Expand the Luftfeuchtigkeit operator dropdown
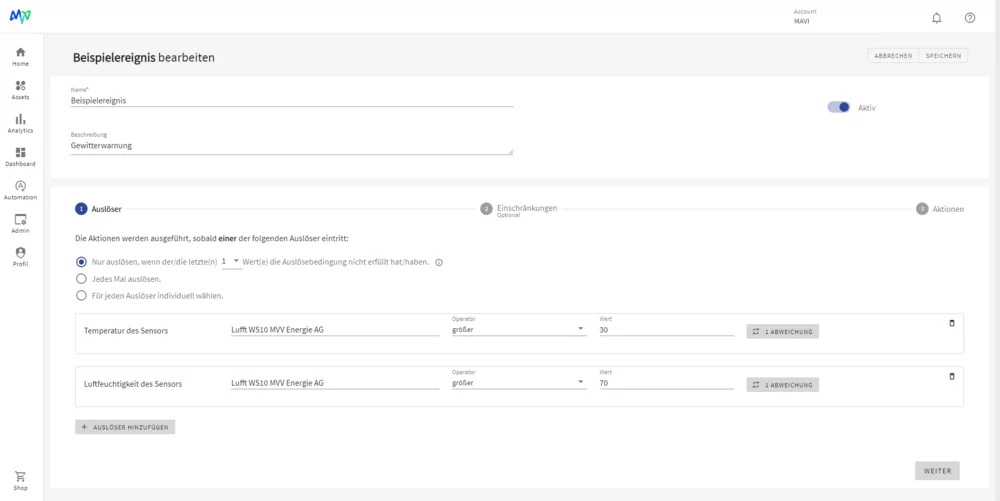This screenshot has width=1000, height=501. coord(518,382)
